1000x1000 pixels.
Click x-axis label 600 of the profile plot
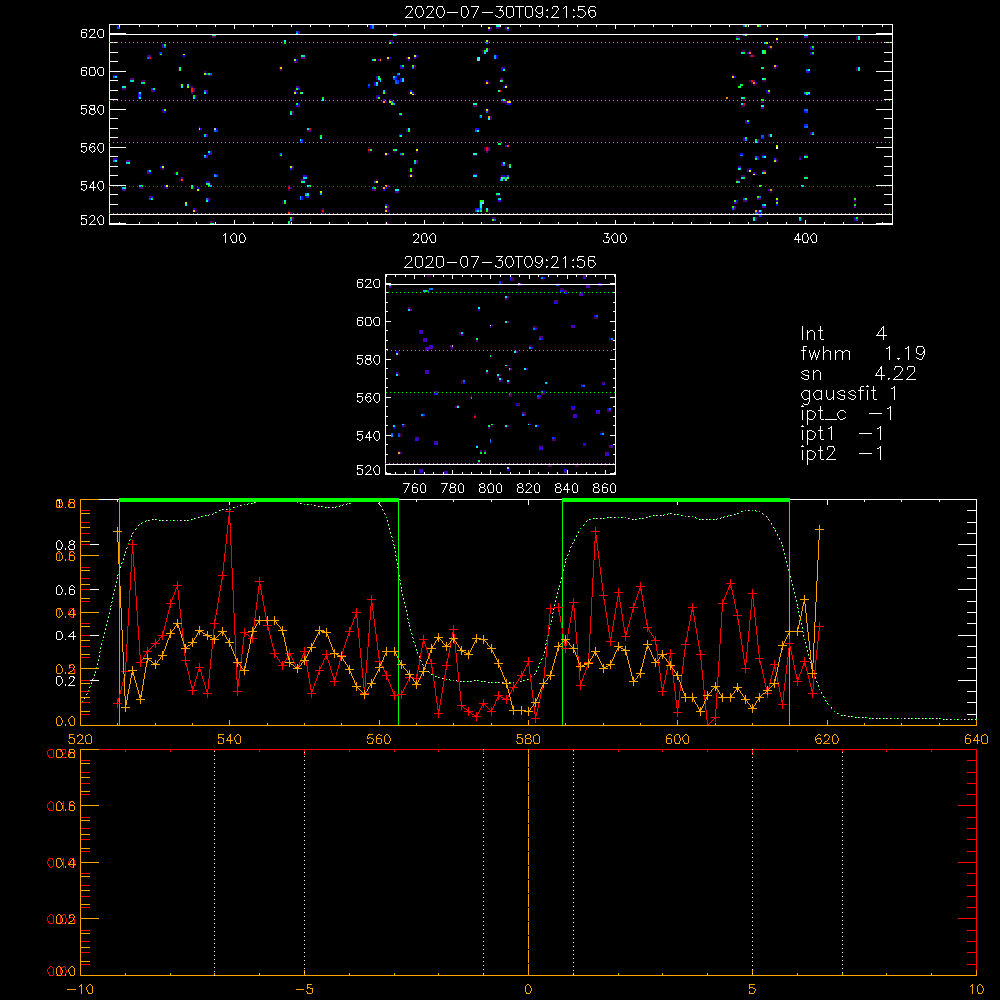pyautogui.click(x=677, y=740)
